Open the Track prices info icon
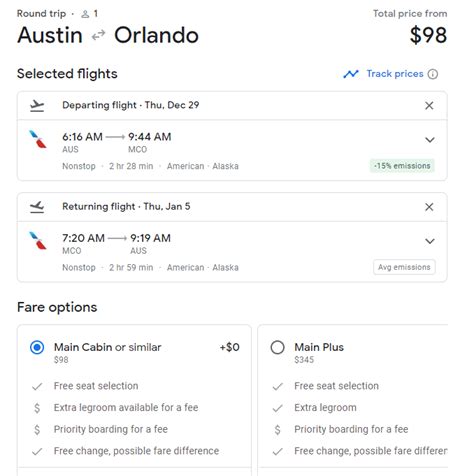 (433, 74)
